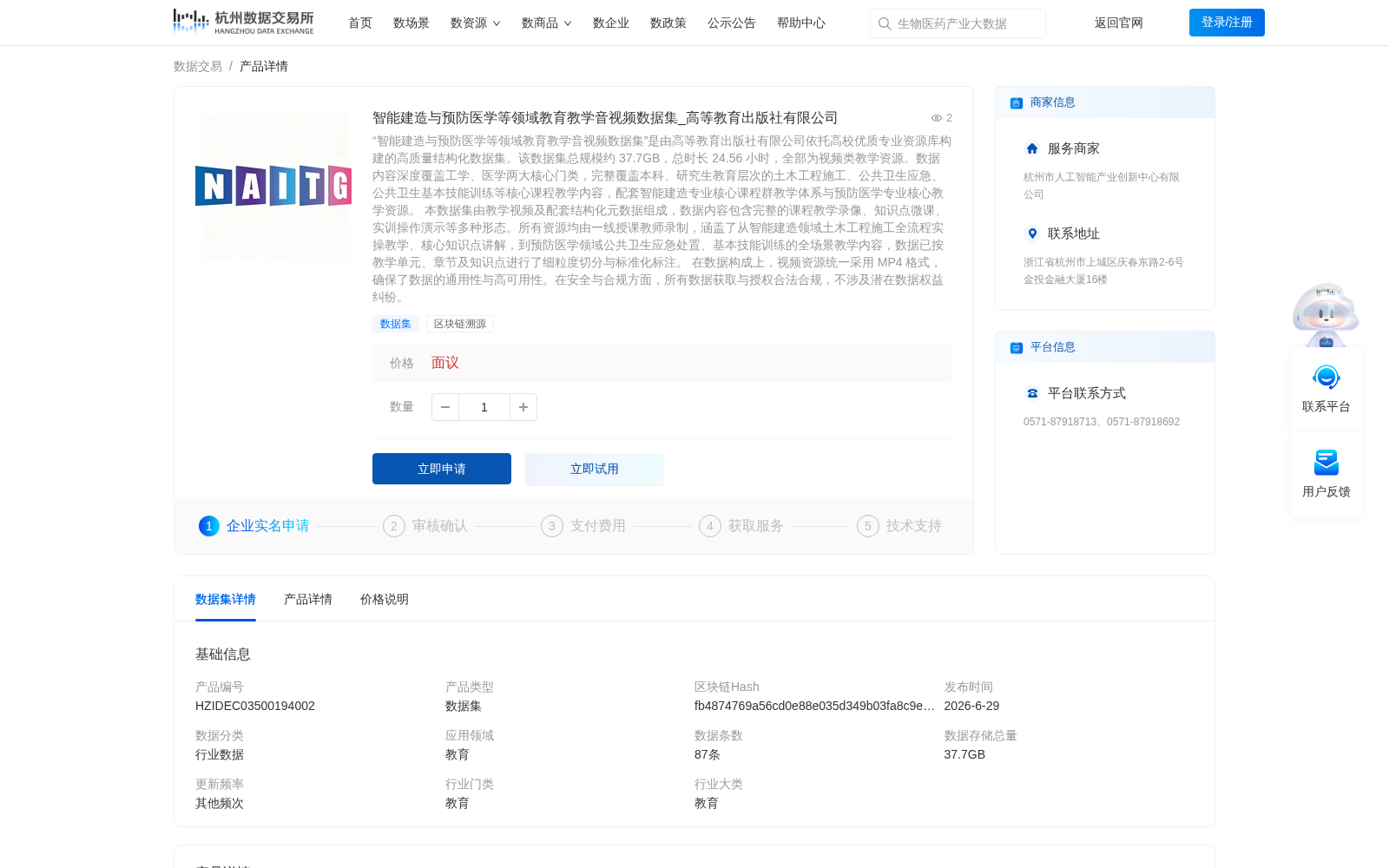Viewport: 1389px width, 868px height.
Task: Click the Hangzhou Data Exchange logo
Action: pos(243,22)
